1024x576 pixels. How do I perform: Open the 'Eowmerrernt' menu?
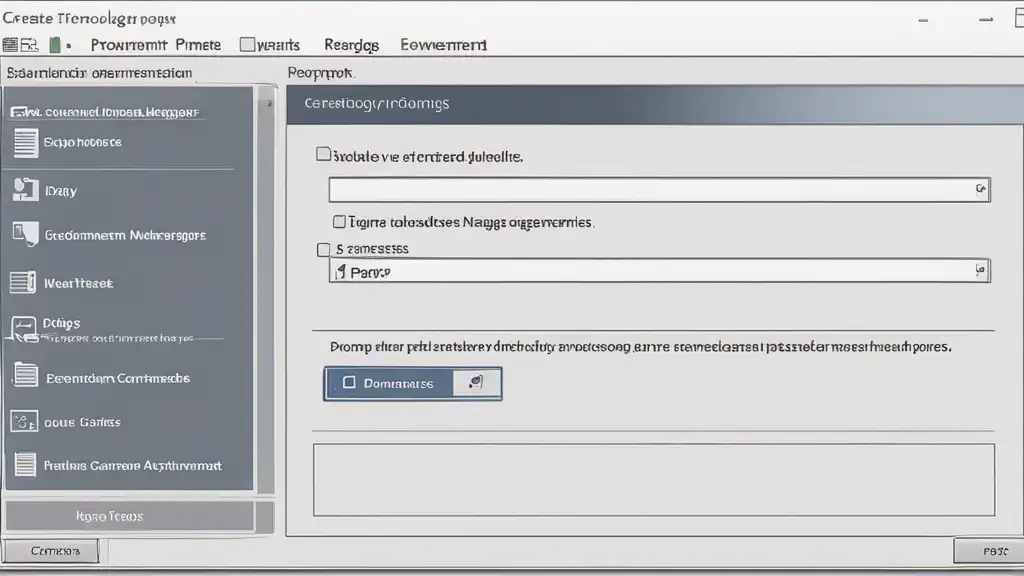point(443,45)
